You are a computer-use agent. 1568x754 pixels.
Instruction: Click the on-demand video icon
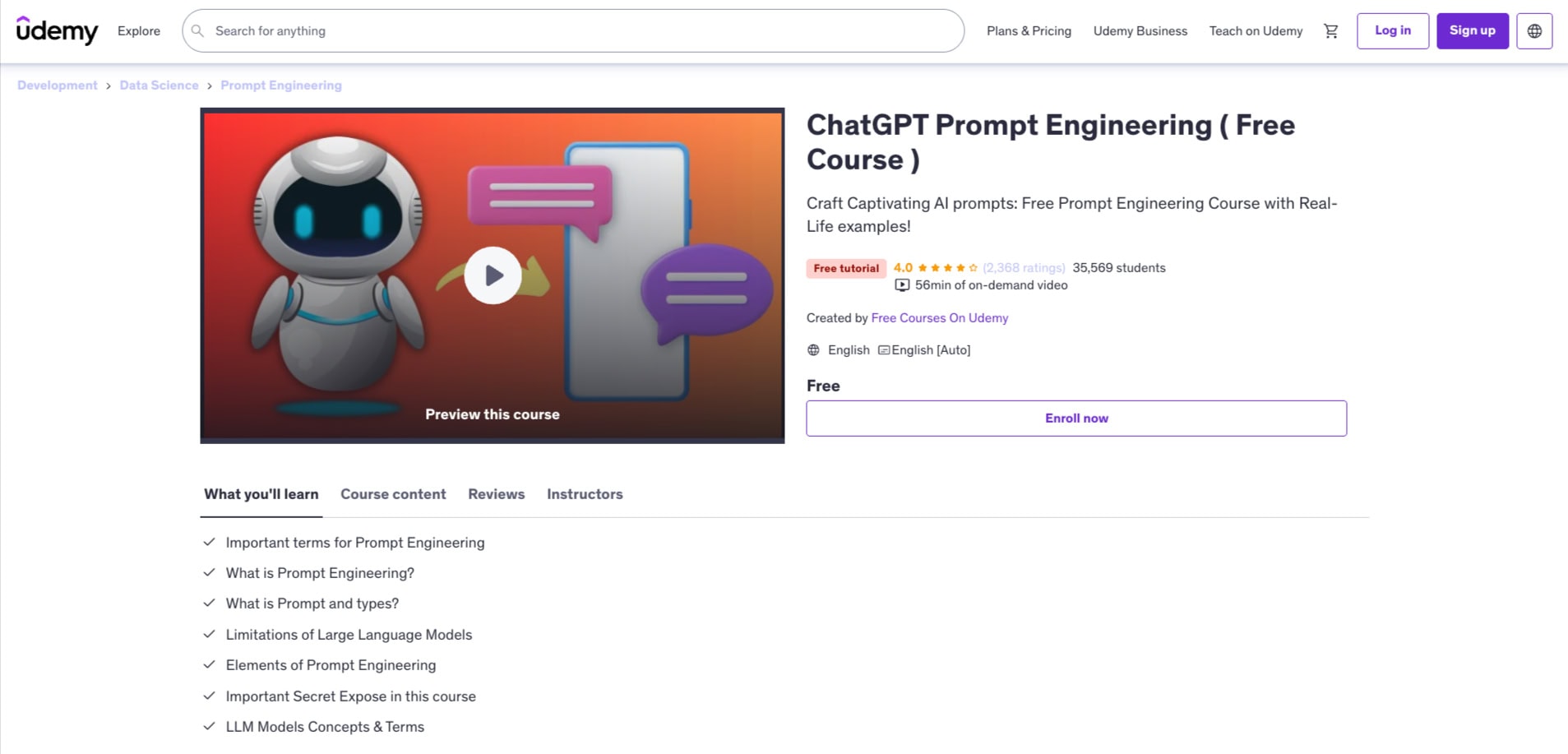click(x=902, y=285)
